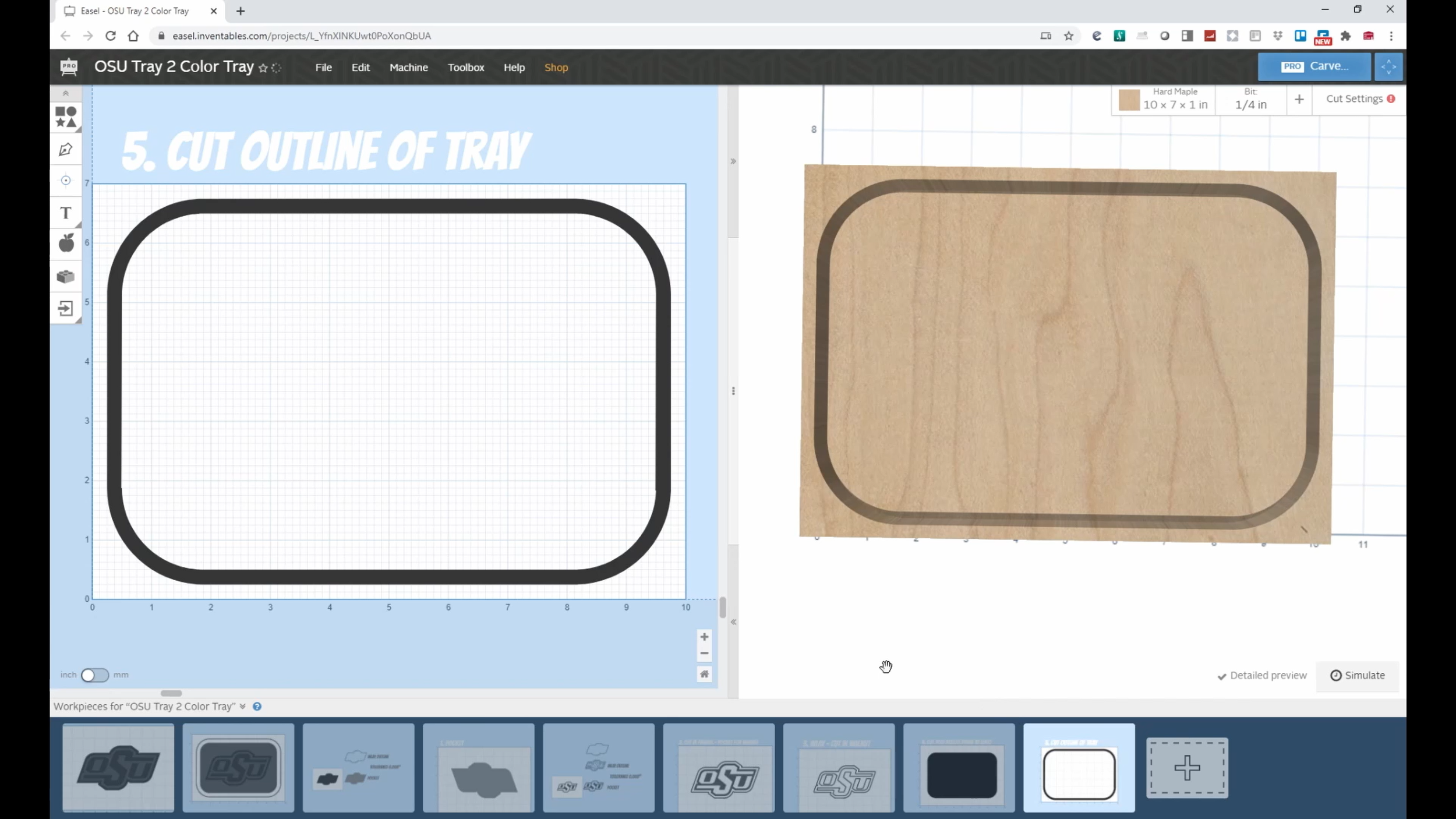Open the Machine menu
Image resolution: width=1456 pixels, height=819 pixels.
408,68
